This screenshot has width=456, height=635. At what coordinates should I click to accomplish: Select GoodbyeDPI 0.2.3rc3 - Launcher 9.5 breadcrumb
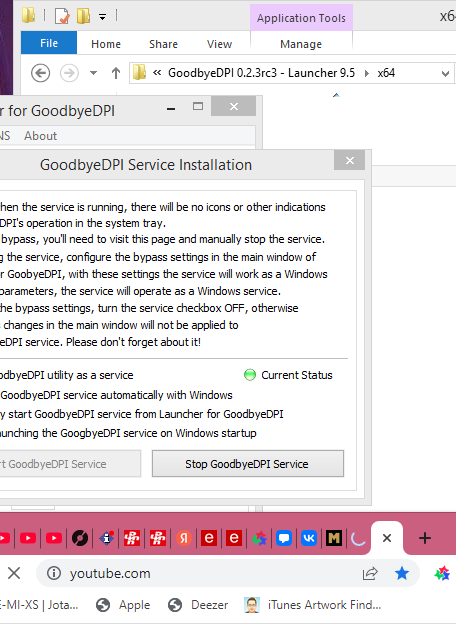[261, 73]
